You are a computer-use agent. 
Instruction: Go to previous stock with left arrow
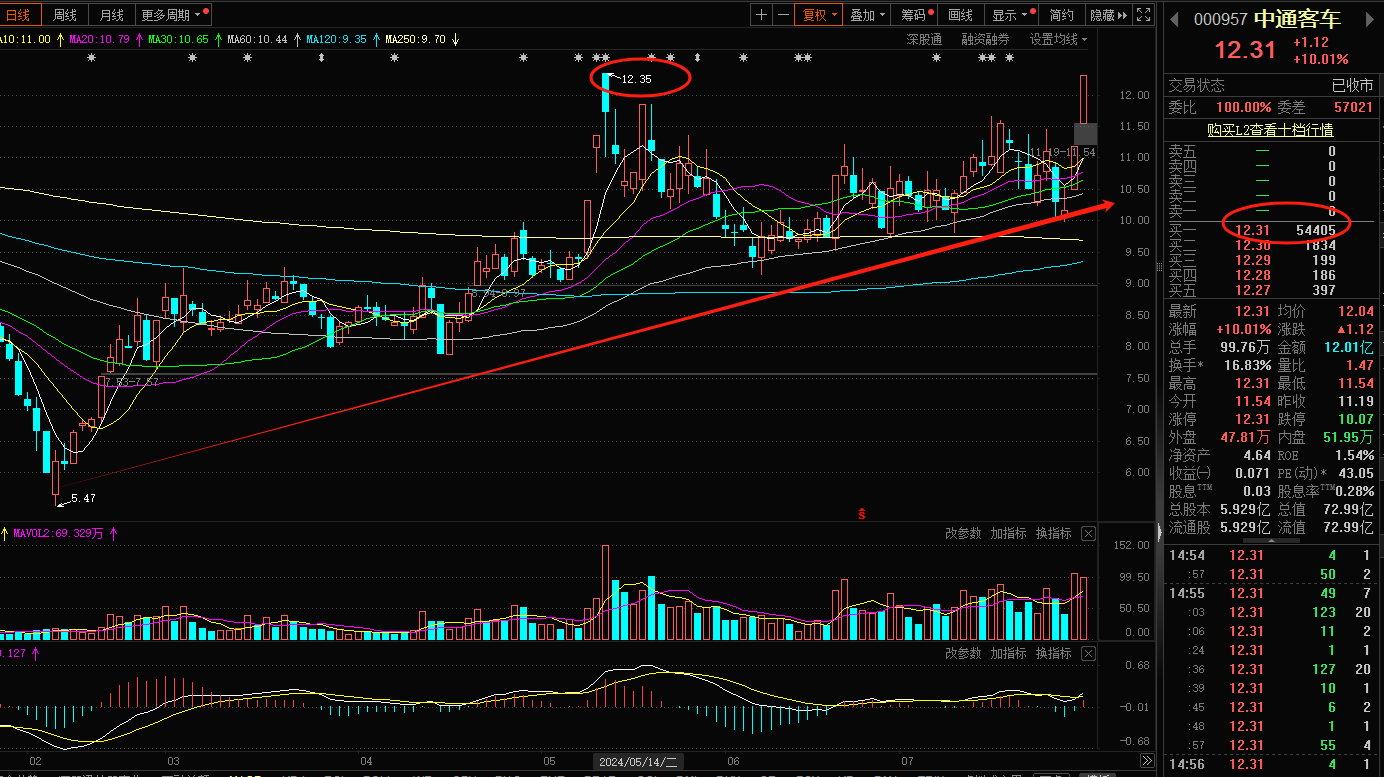pos(1175,19)
